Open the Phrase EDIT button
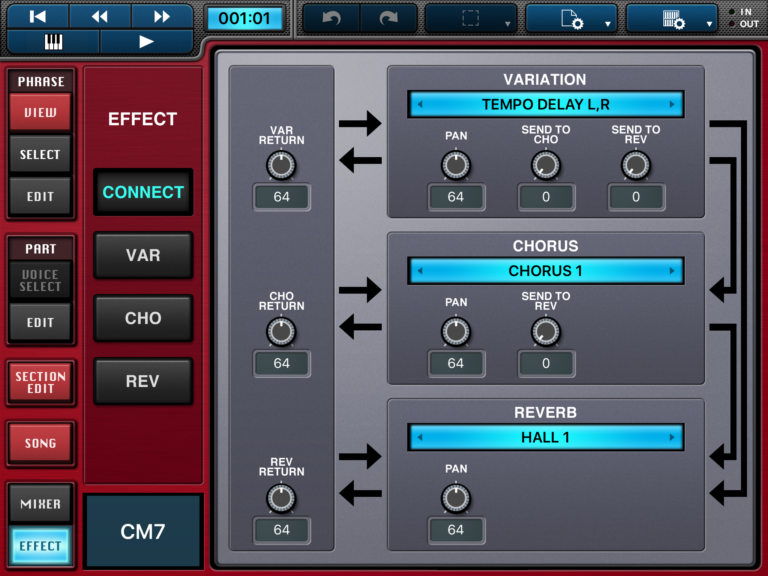 click(x=40, y=196)
